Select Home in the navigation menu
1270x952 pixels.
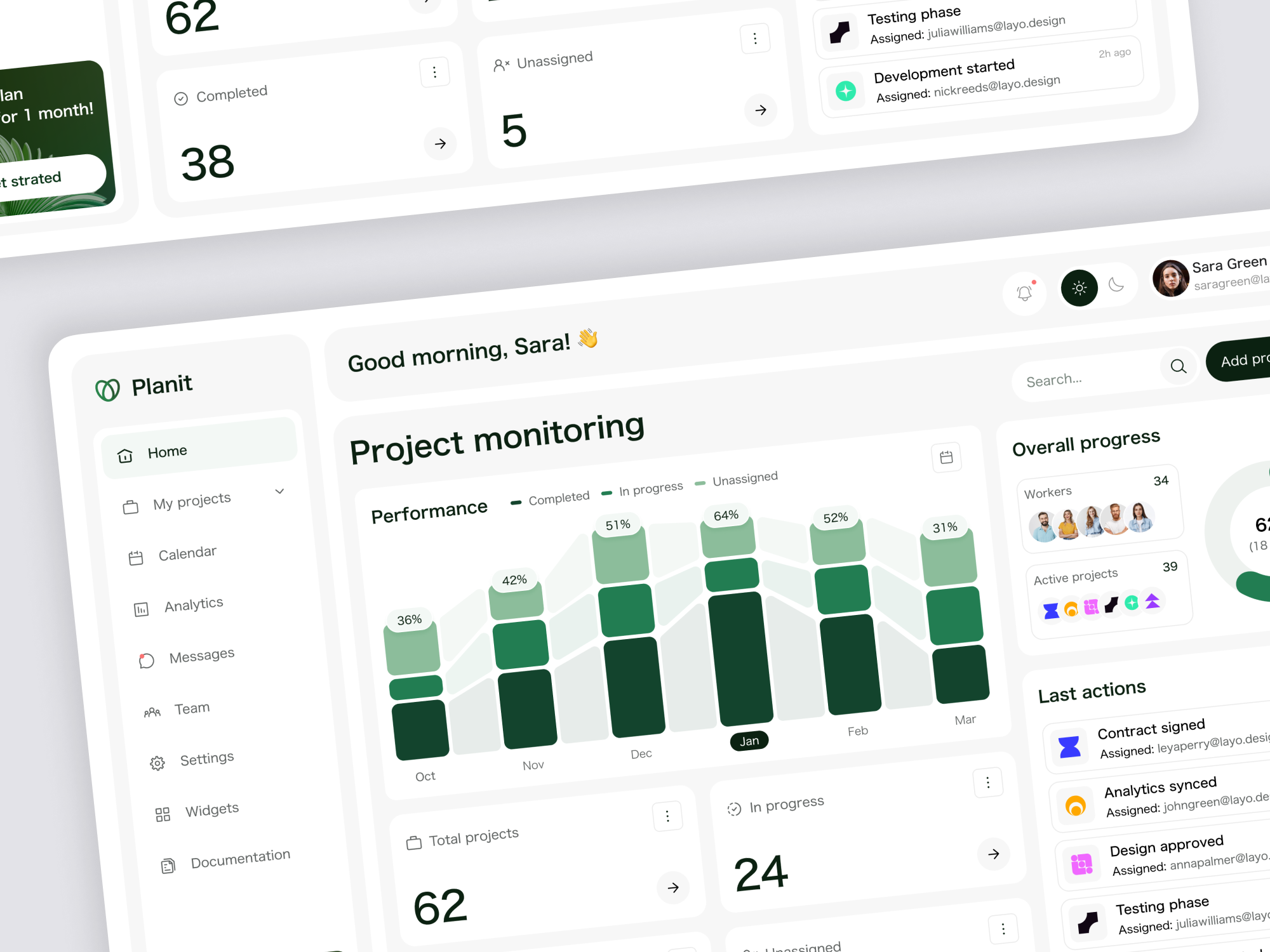tap(167, 451)
